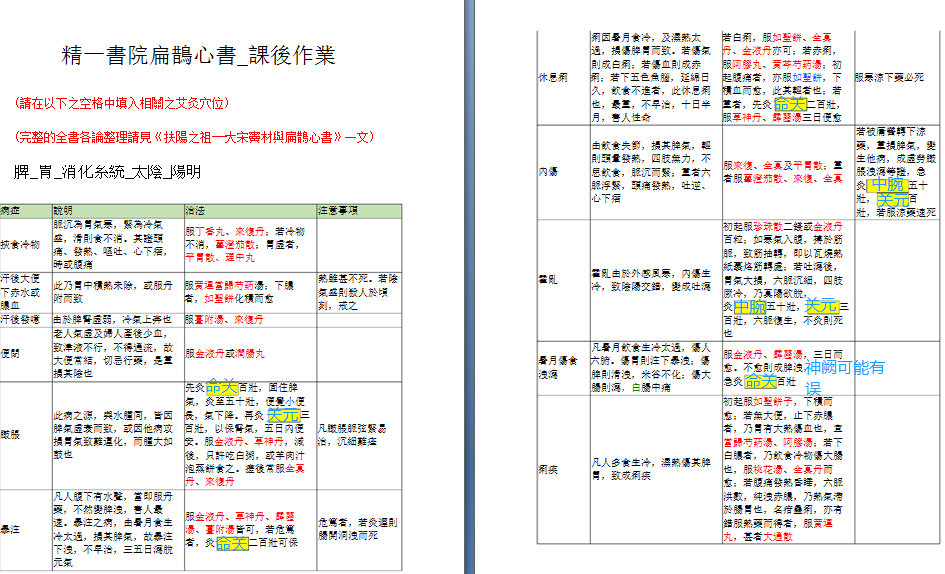The height and width of the screenshot is (574, 945).
Task: Click the red remedy name 阿膠丸
Action: [749, 64]
